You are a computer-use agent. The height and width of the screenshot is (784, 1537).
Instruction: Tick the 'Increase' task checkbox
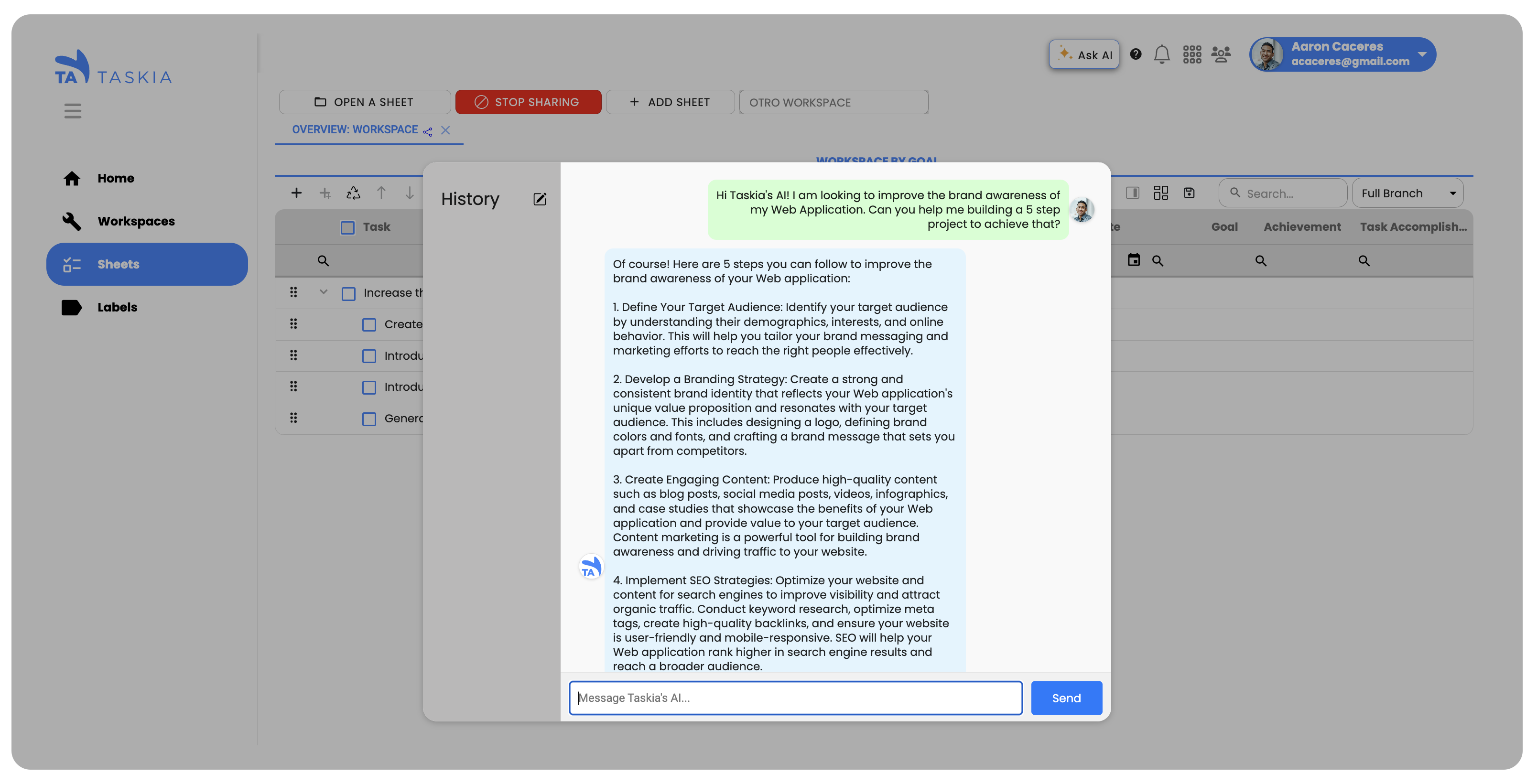[348, 293]
